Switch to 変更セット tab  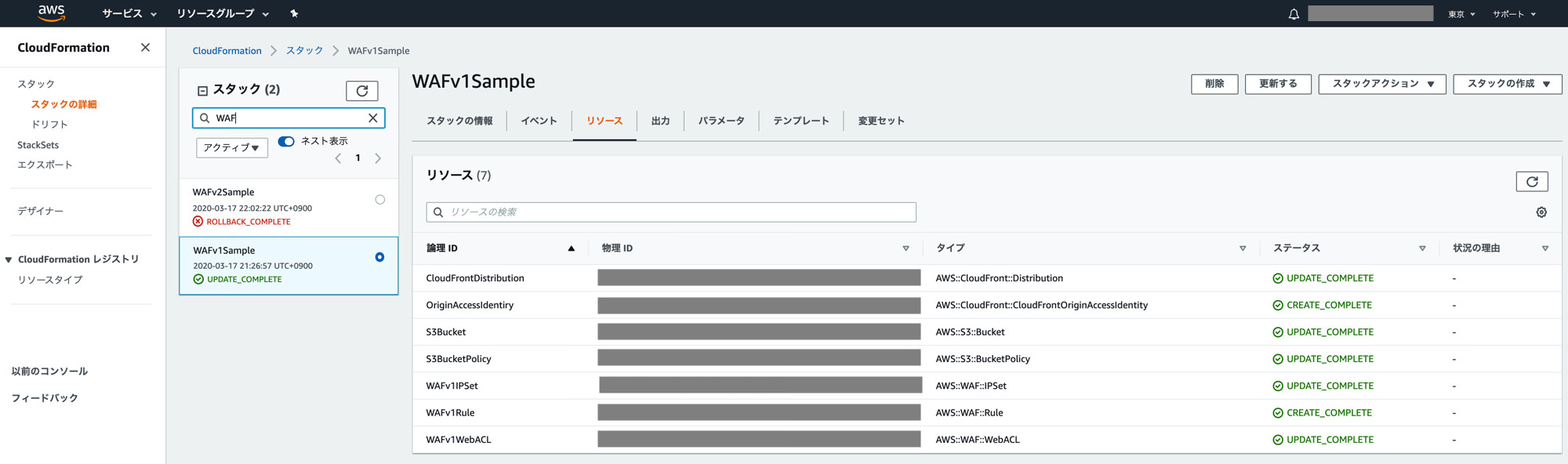pos(881,121)
